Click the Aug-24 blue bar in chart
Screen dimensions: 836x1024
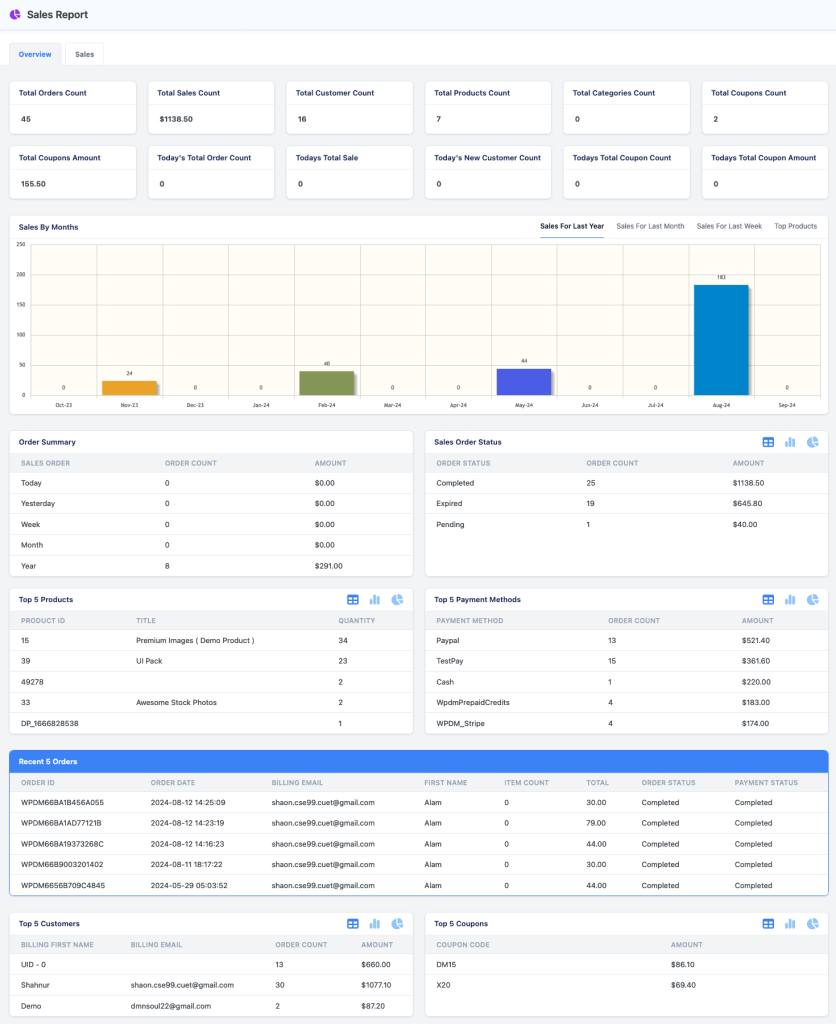click(721, 340)
